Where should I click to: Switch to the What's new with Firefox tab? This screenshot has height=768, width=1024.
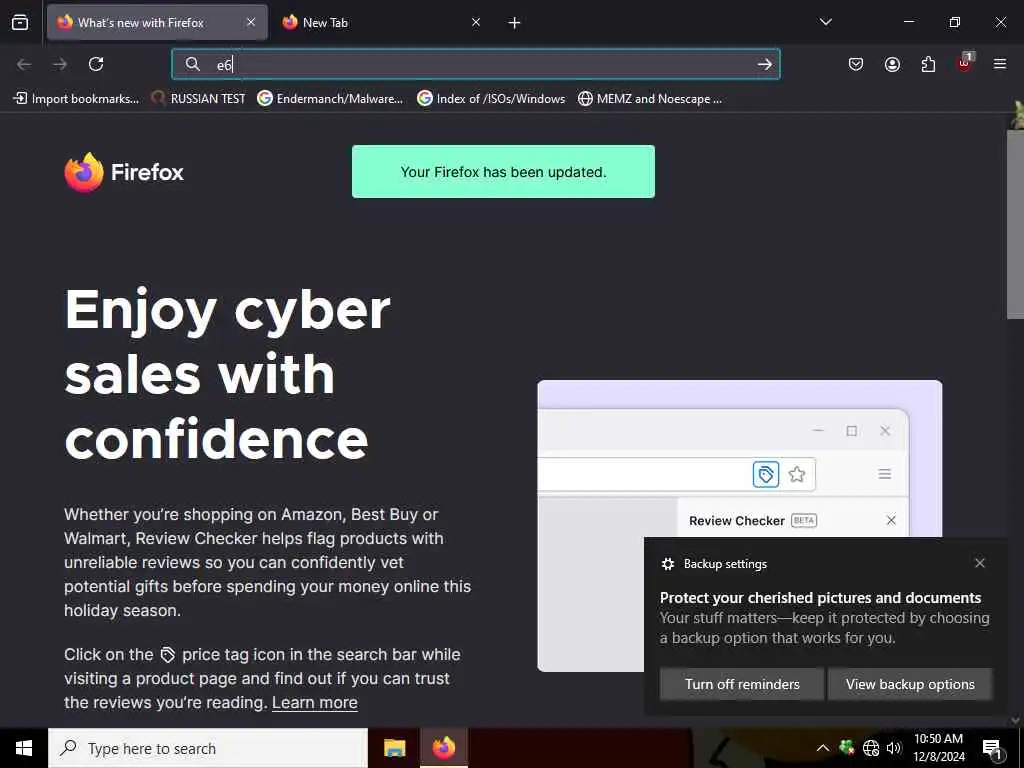click(x=157, y=23)
